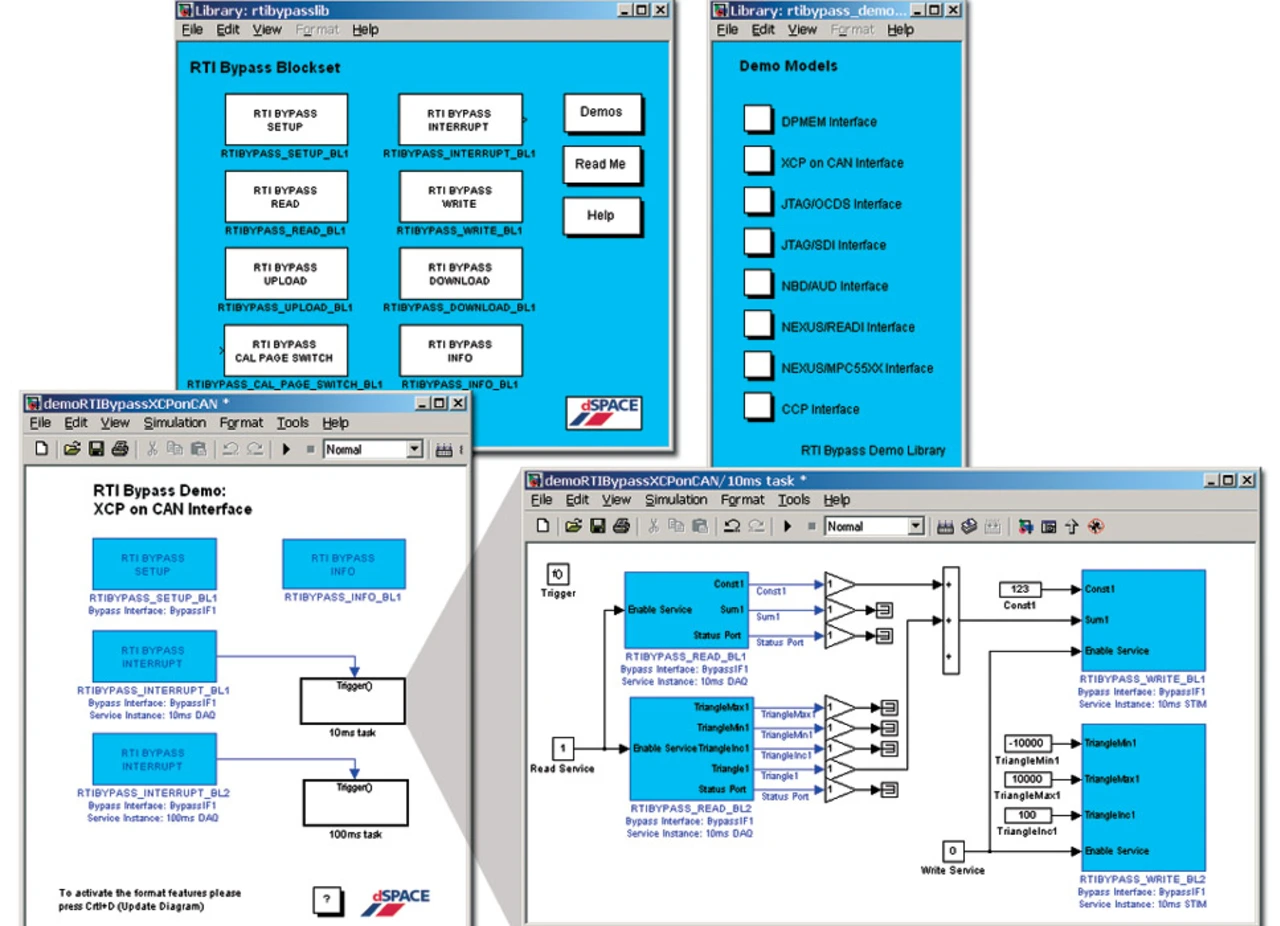
Task: Click Open folder icon in demoRTIBypassXCPonCAN window
Action: coord(72,449)
